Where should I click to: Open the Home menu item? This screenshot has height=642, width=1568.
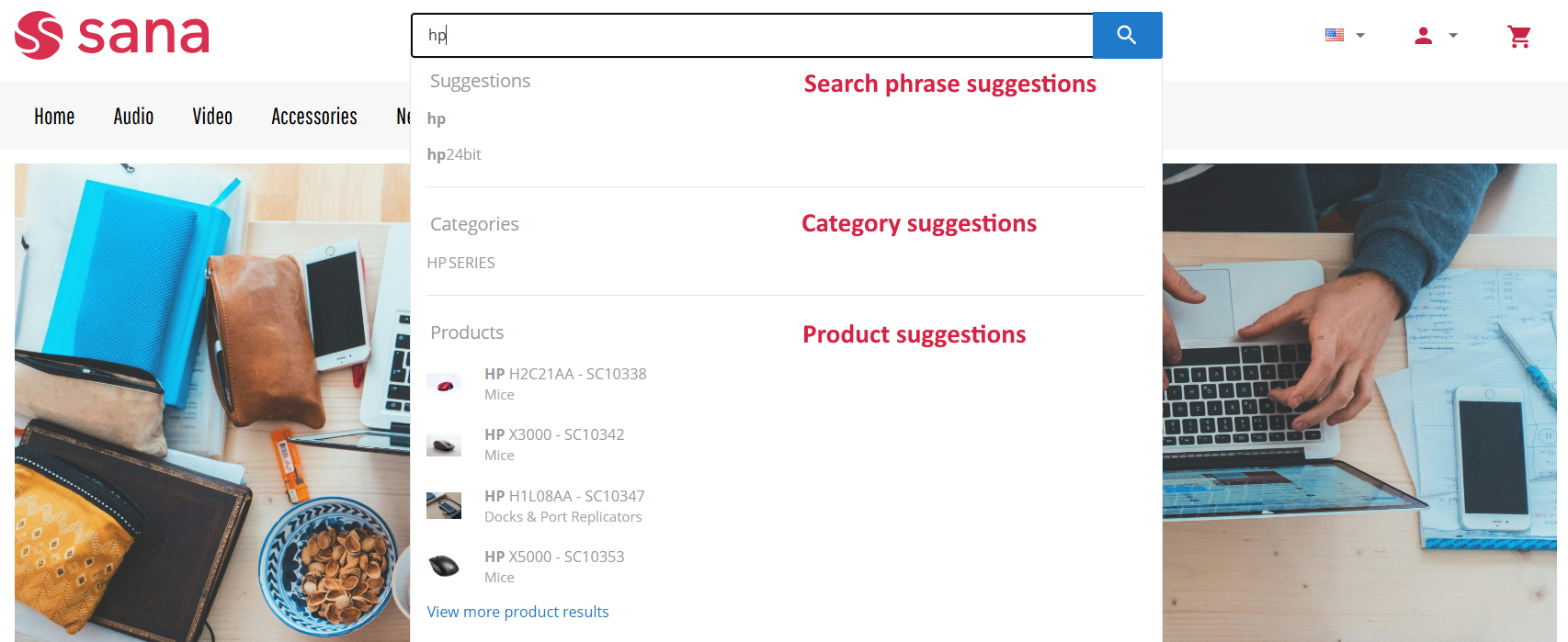pyautogui.click(x=54, y=117)
